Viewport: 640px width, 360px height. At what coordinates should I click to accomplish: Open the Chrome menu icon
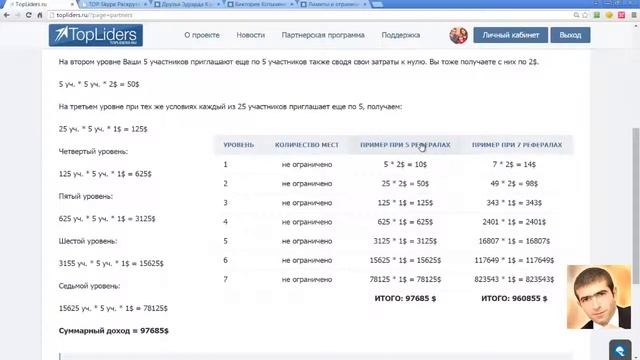click(634, 15)
